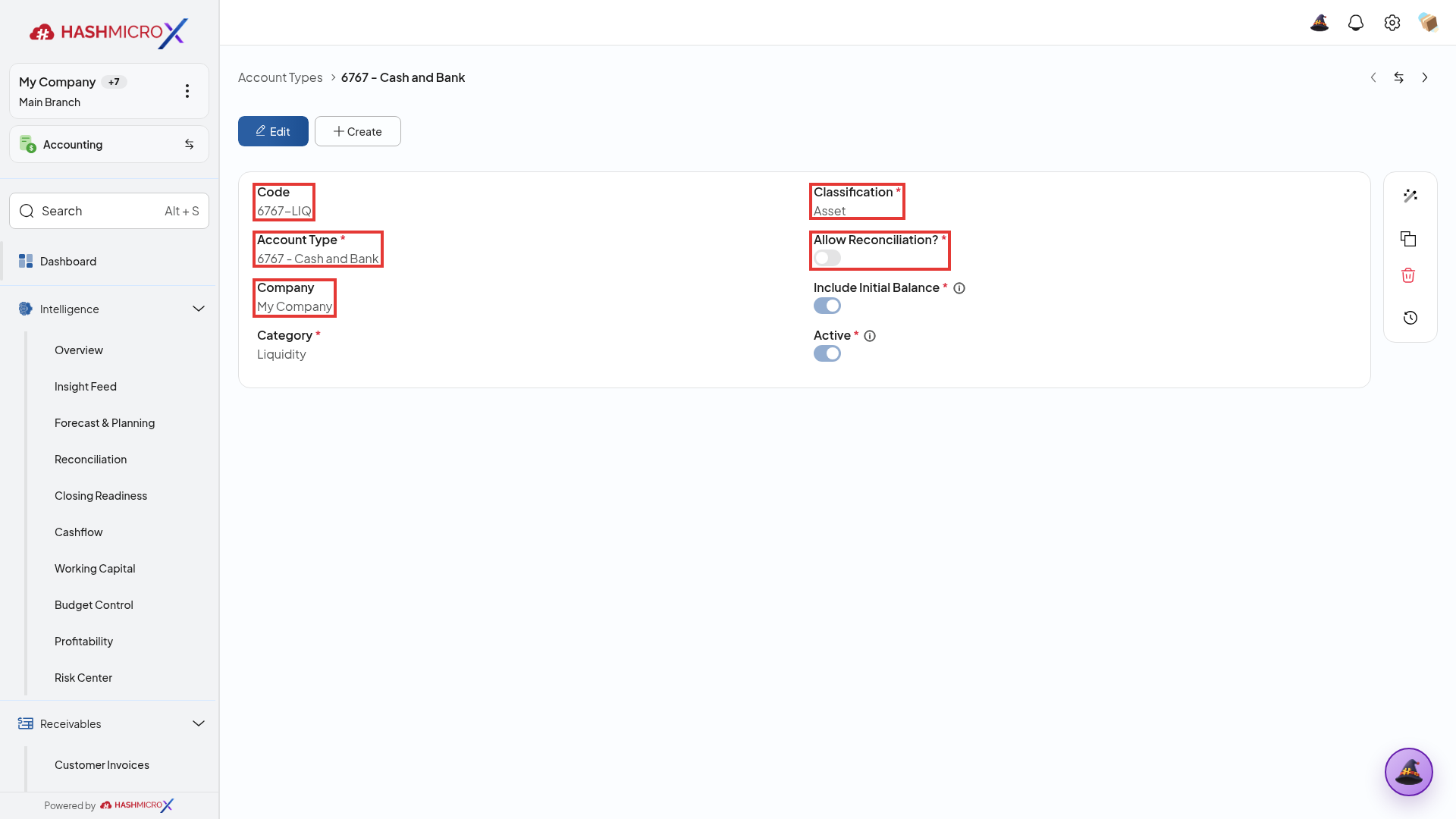Click the Liquidity category value
This screenshot has height=819, width=1456.
(281, 354)
